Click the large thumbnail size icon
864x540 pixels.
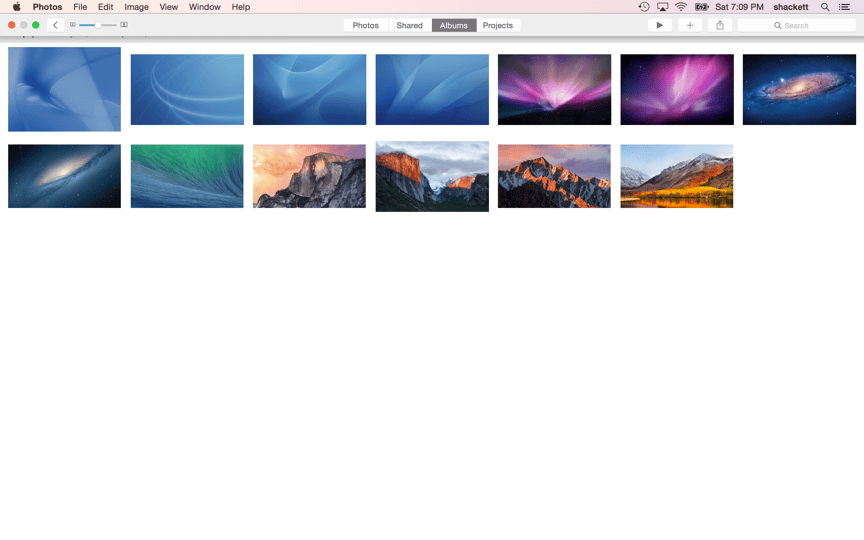(124, 25)
